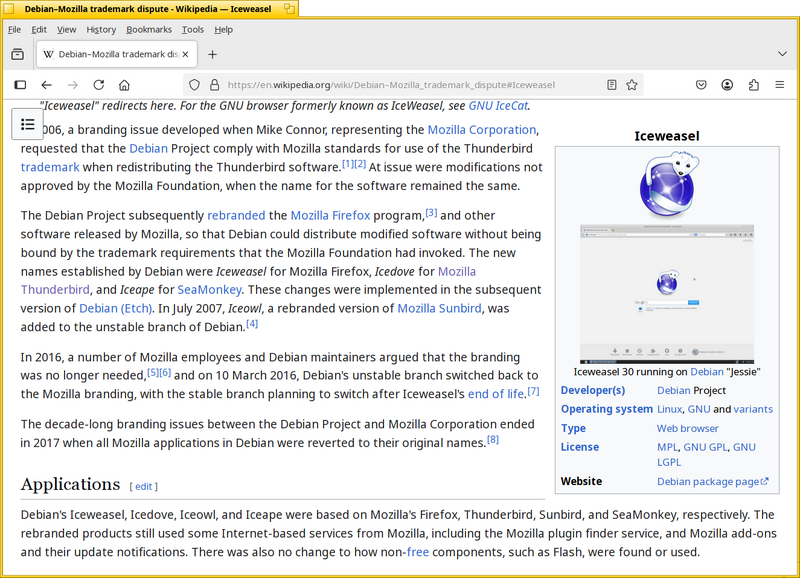This screenshot has width=800, height=578.
Task: Click the Firefox View icon in tab strip
Action: [17, 54]
